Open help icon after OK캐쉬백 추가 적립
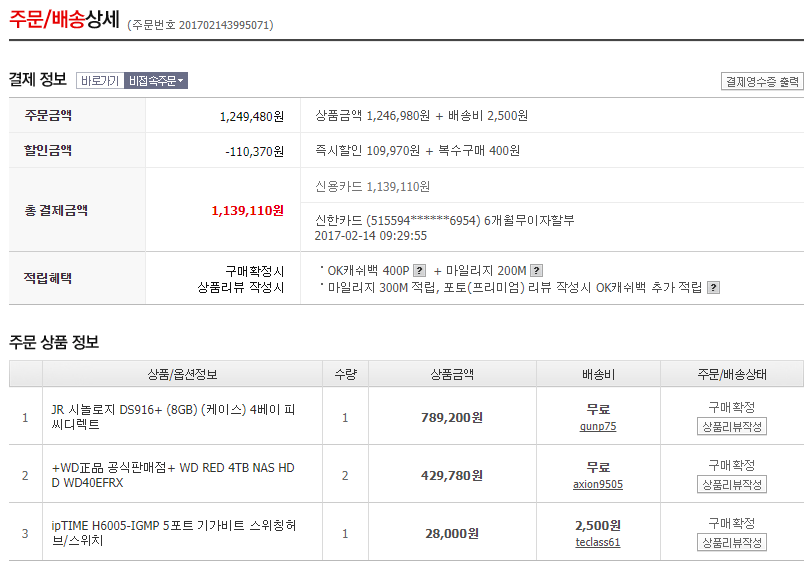 pos(713,288)
